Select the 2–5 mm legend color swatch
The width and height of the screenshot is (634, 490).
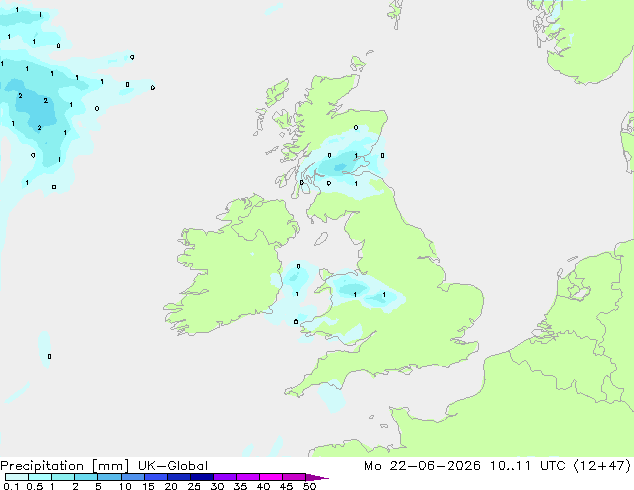pos(86,477)
